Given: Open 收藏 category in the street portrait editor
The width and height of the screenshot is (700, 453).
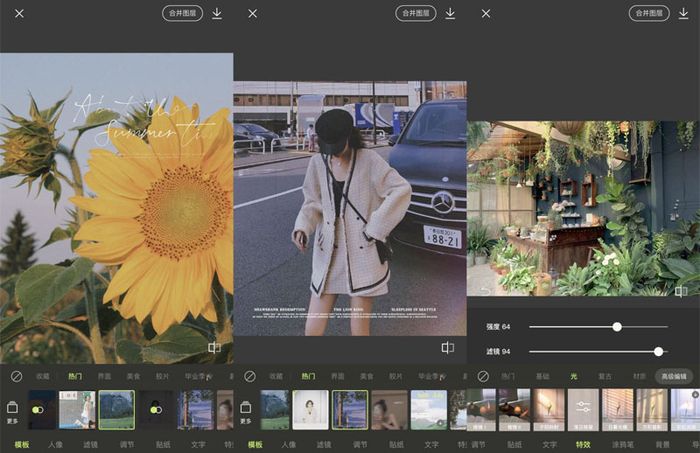Looking at the screenshot, I should [x=276, y=376].
